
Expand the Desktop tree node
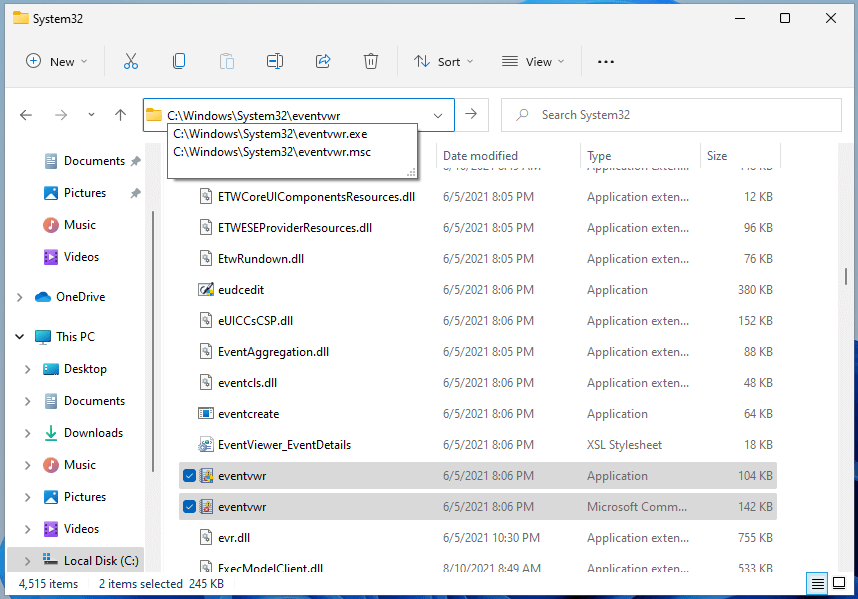(27, 369)
